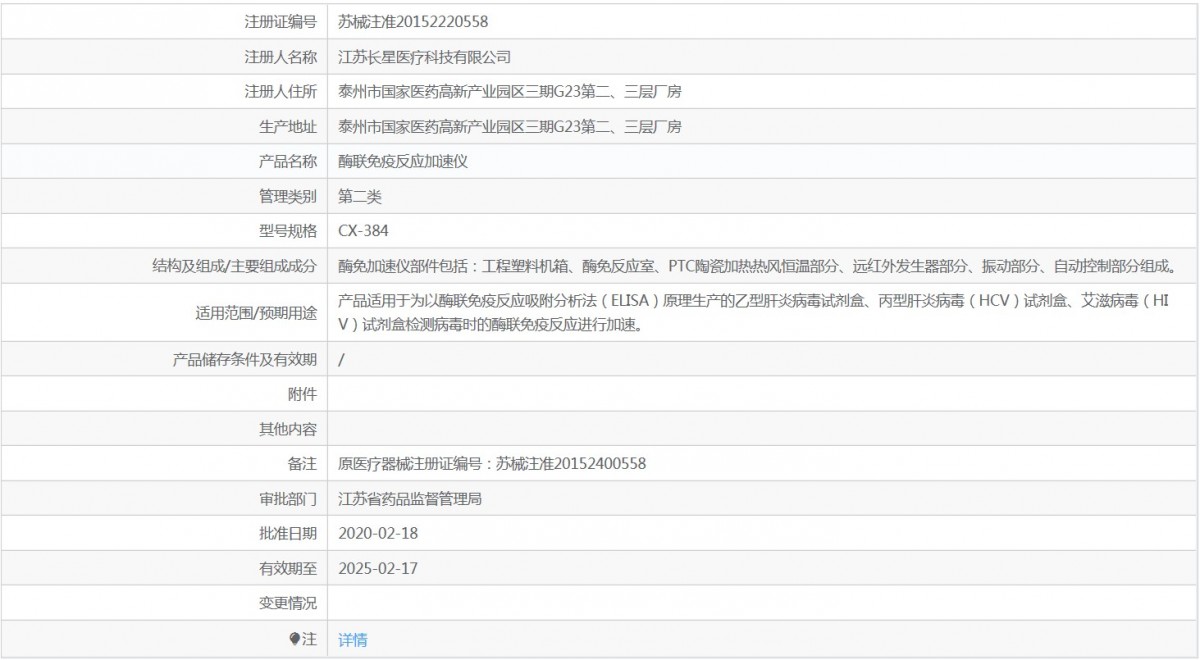
Task: Click the 注册证编号 label
Action: click(x=281, y=21)
